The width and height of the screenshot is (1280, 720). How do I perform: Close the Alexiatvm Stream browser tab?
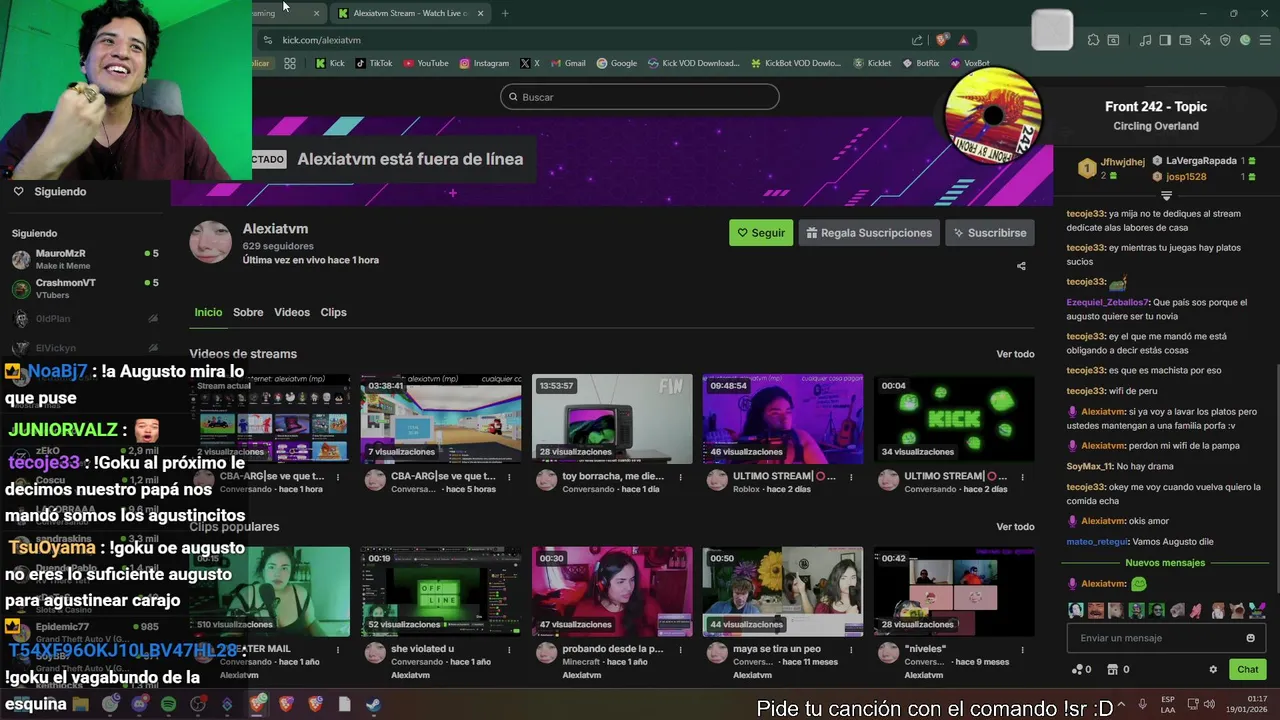point(480,13)
